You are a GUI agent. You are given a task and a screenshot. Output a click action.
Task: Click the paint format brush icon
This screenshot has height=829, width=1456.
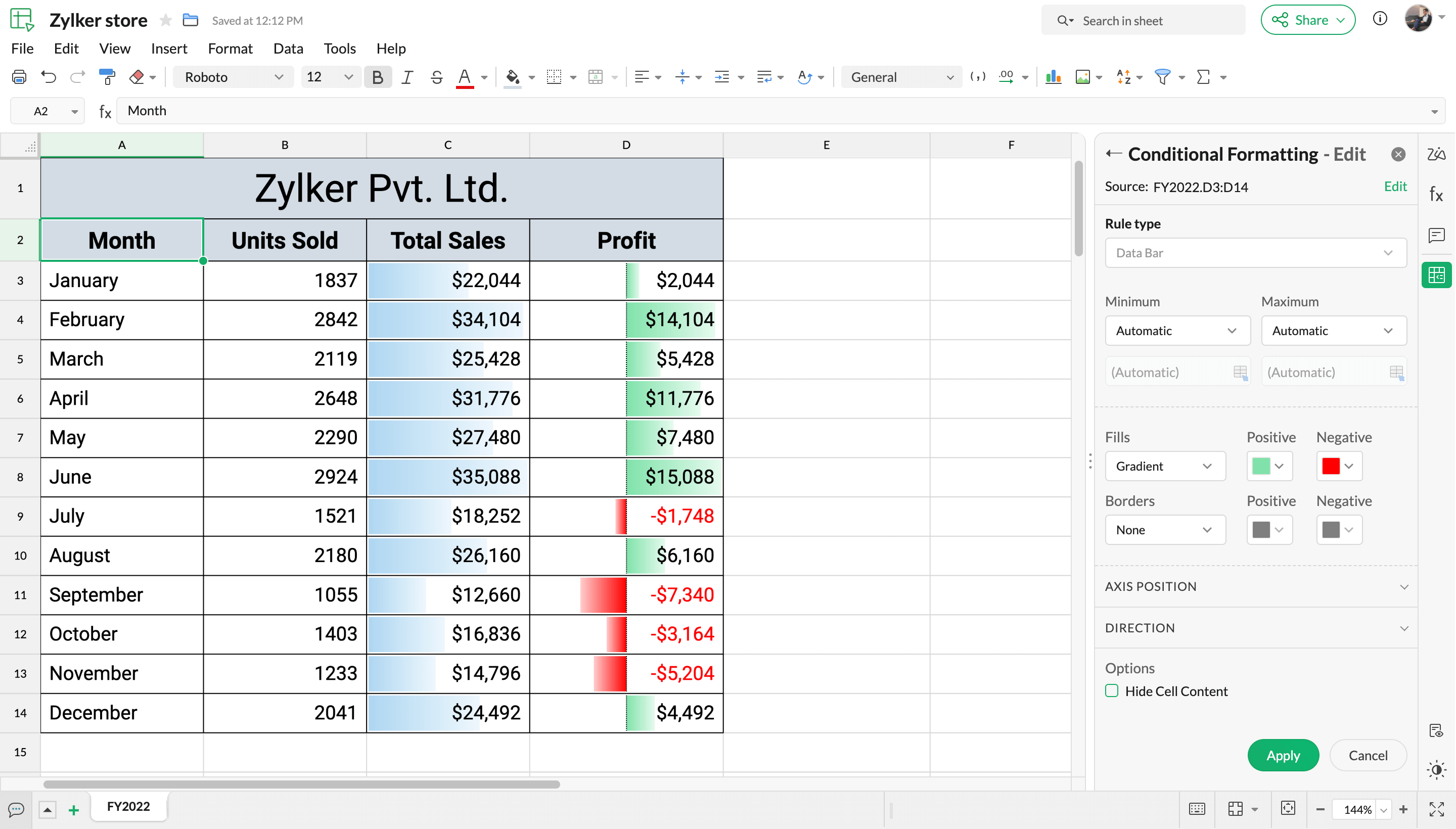[107, 77]
